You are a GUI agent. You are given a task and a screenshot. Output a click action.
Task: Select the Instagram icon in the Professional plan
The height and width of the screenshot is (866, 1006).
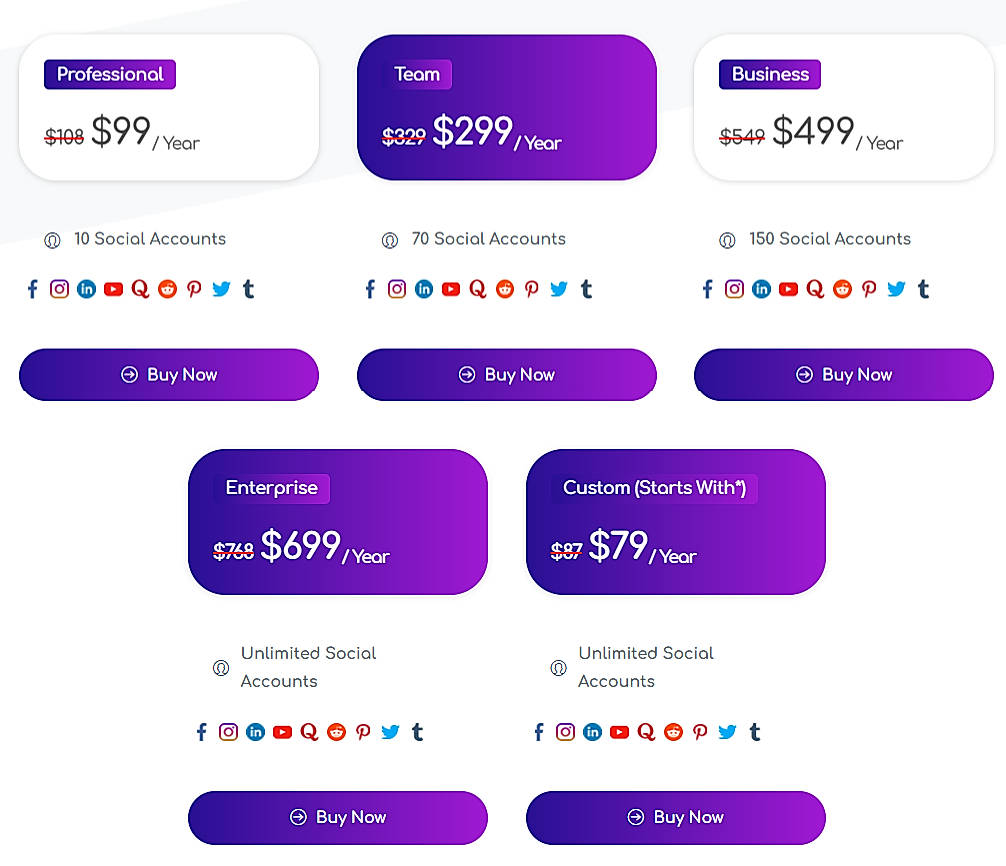(59, 289)
